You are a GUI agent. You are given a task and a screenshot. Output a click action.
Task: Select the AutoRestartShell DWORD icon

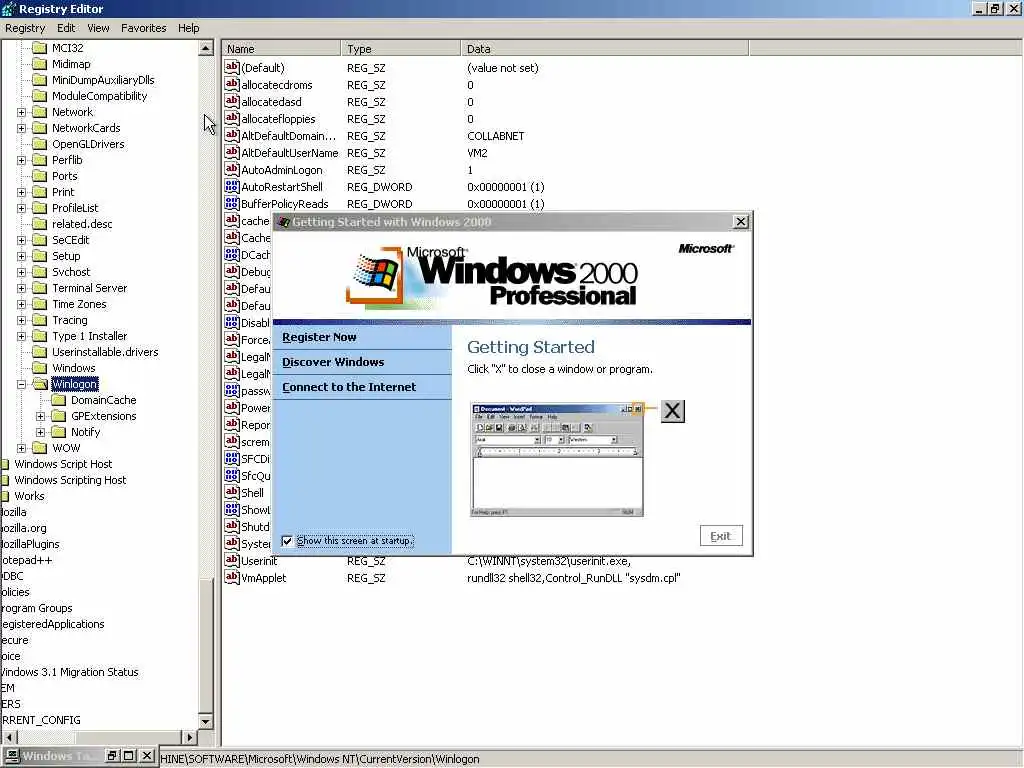click(232, 186)
